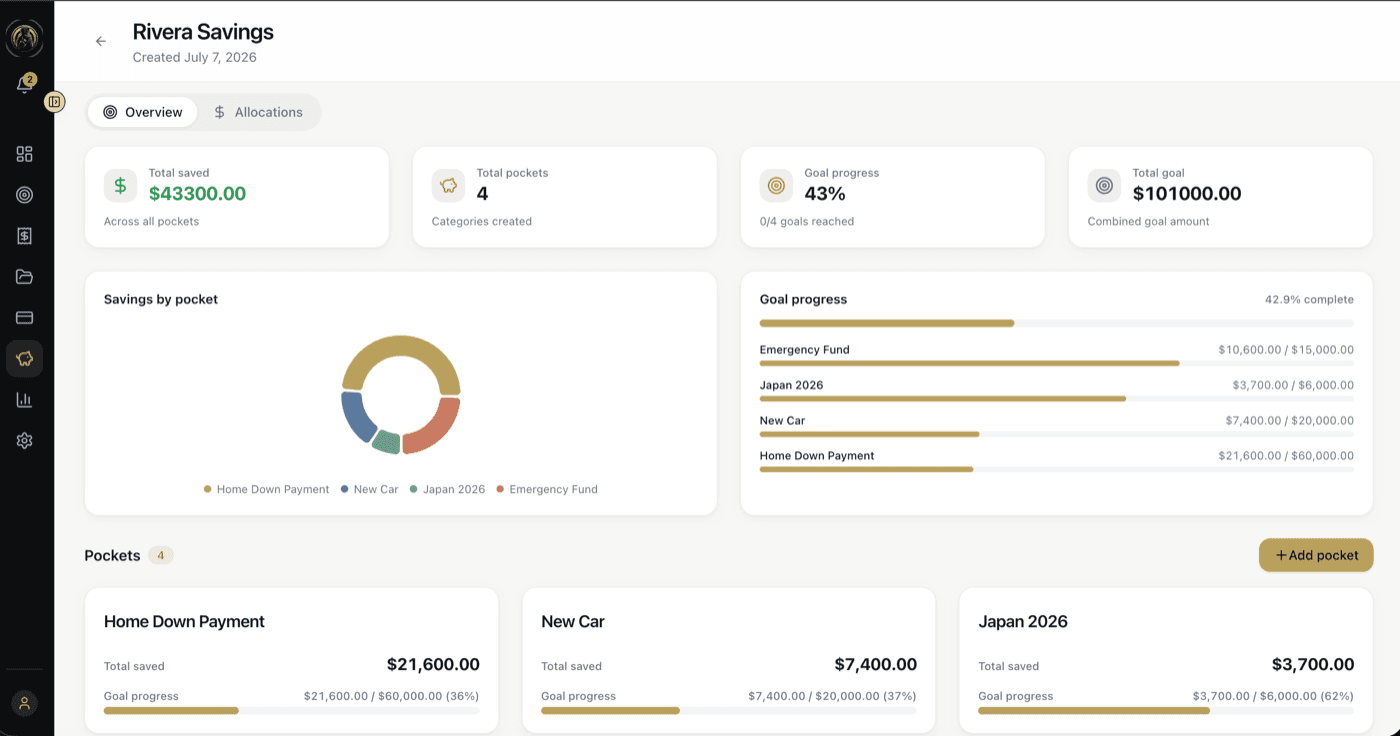Select Home Down Payment legend item

click(x=266, y=489)
